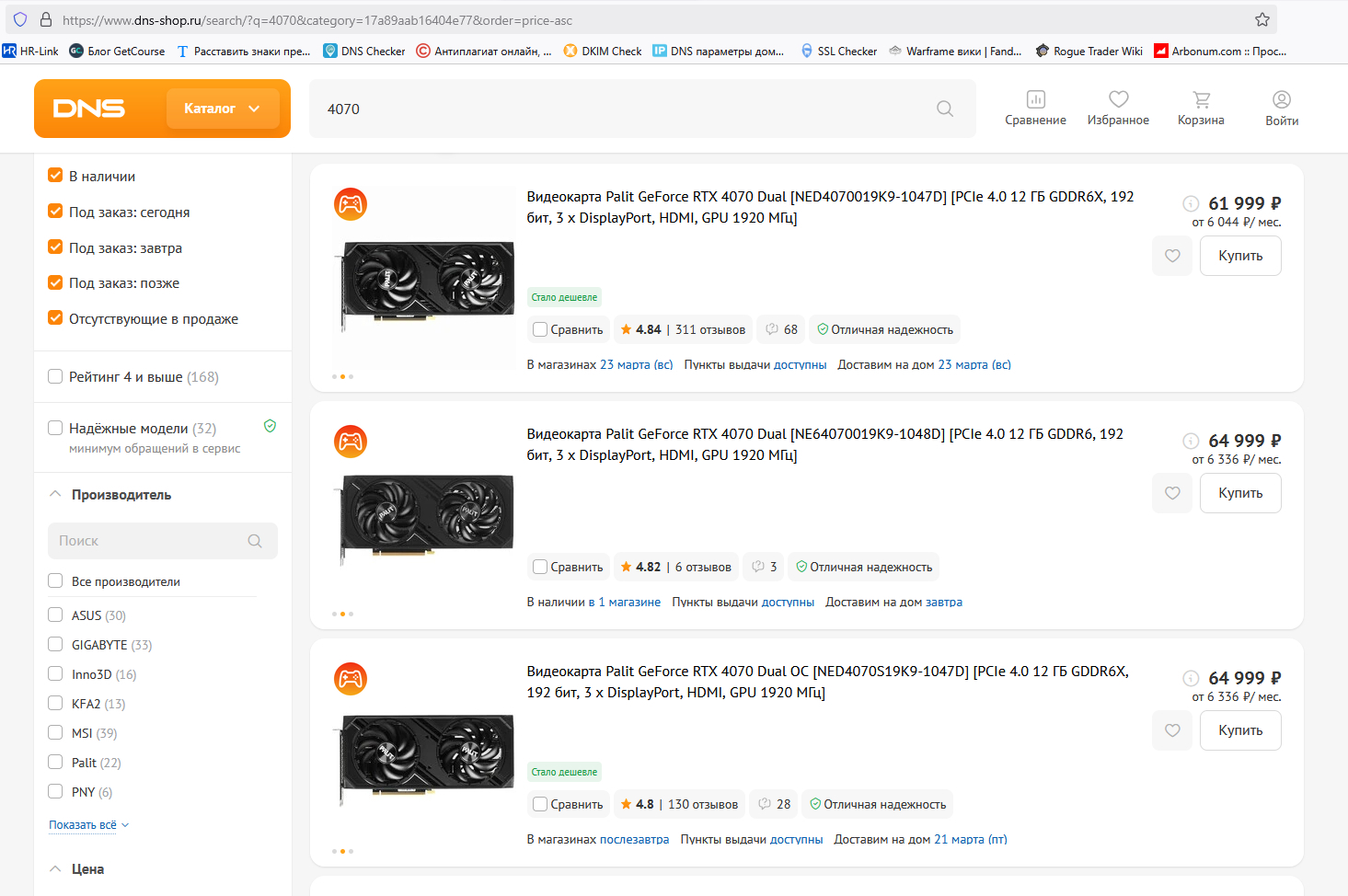Add first Palit RTX 4070 to favorites

[x=1172, y=256]
